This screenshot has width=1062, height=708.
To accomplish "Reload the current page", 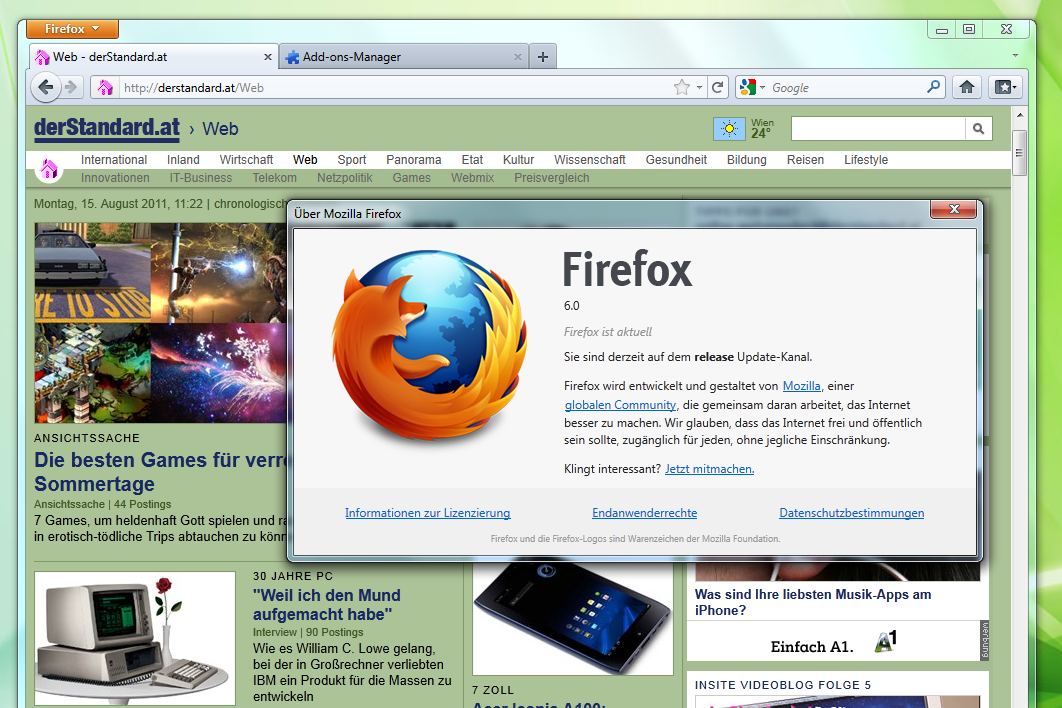I will tap(718, 87).
